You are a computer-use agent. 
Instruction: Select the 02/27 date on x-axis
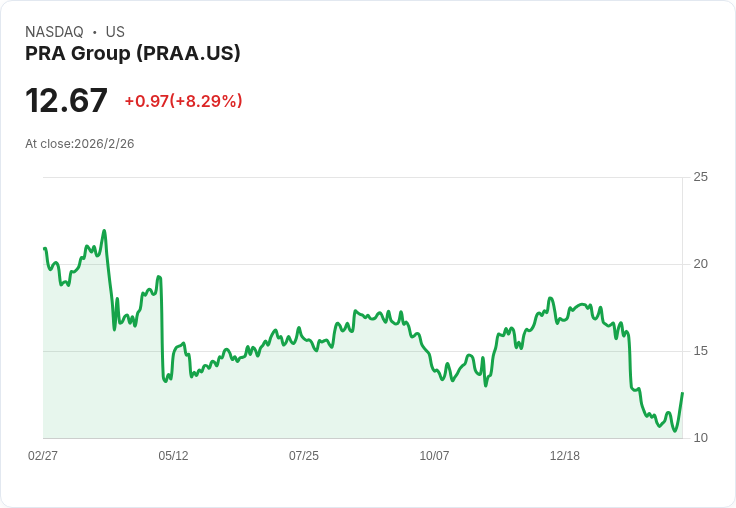click(43, 456)
